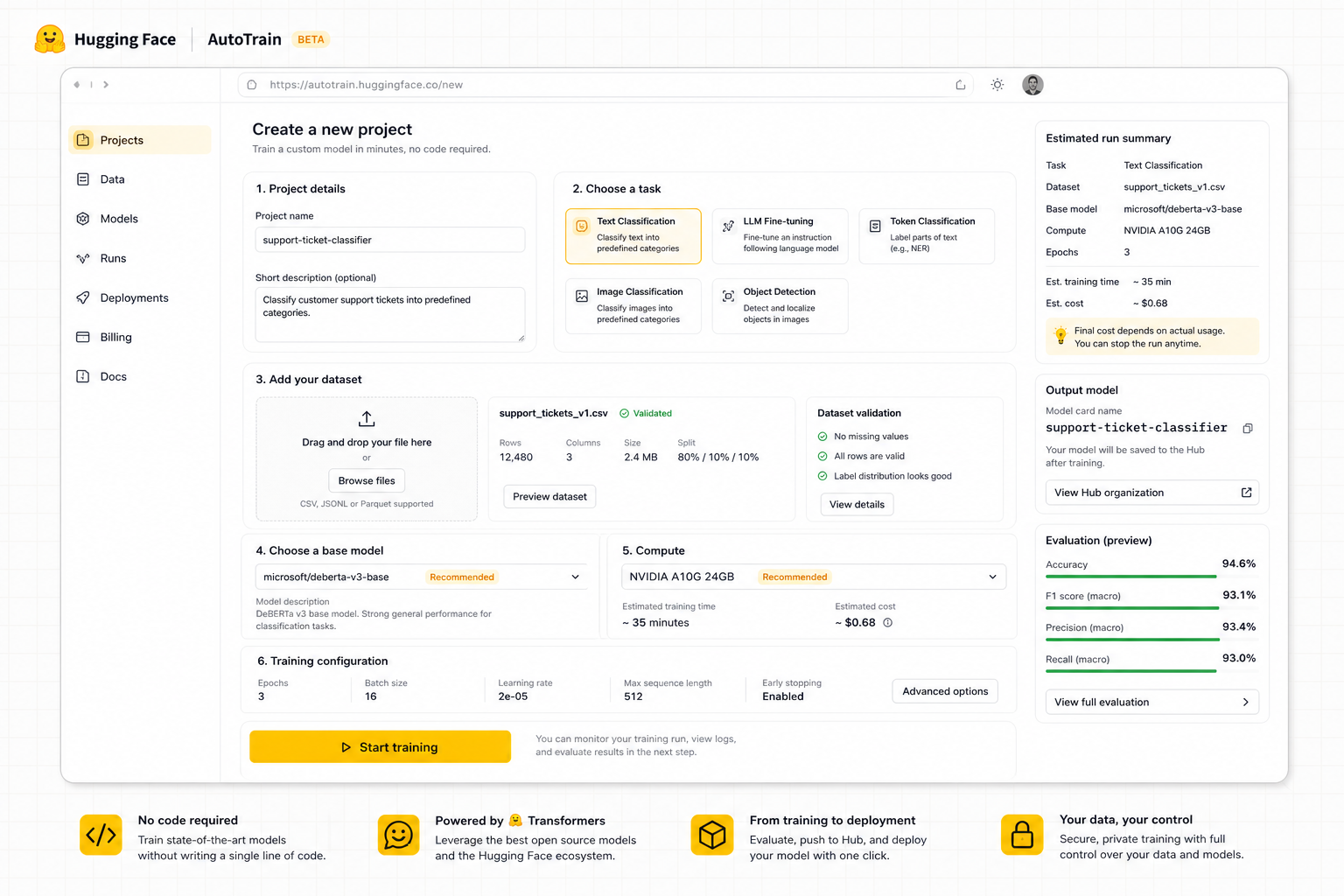Click the external link icon in View Hub organization
Screen dimensions: 1344x896
(x=1246, y=493)
